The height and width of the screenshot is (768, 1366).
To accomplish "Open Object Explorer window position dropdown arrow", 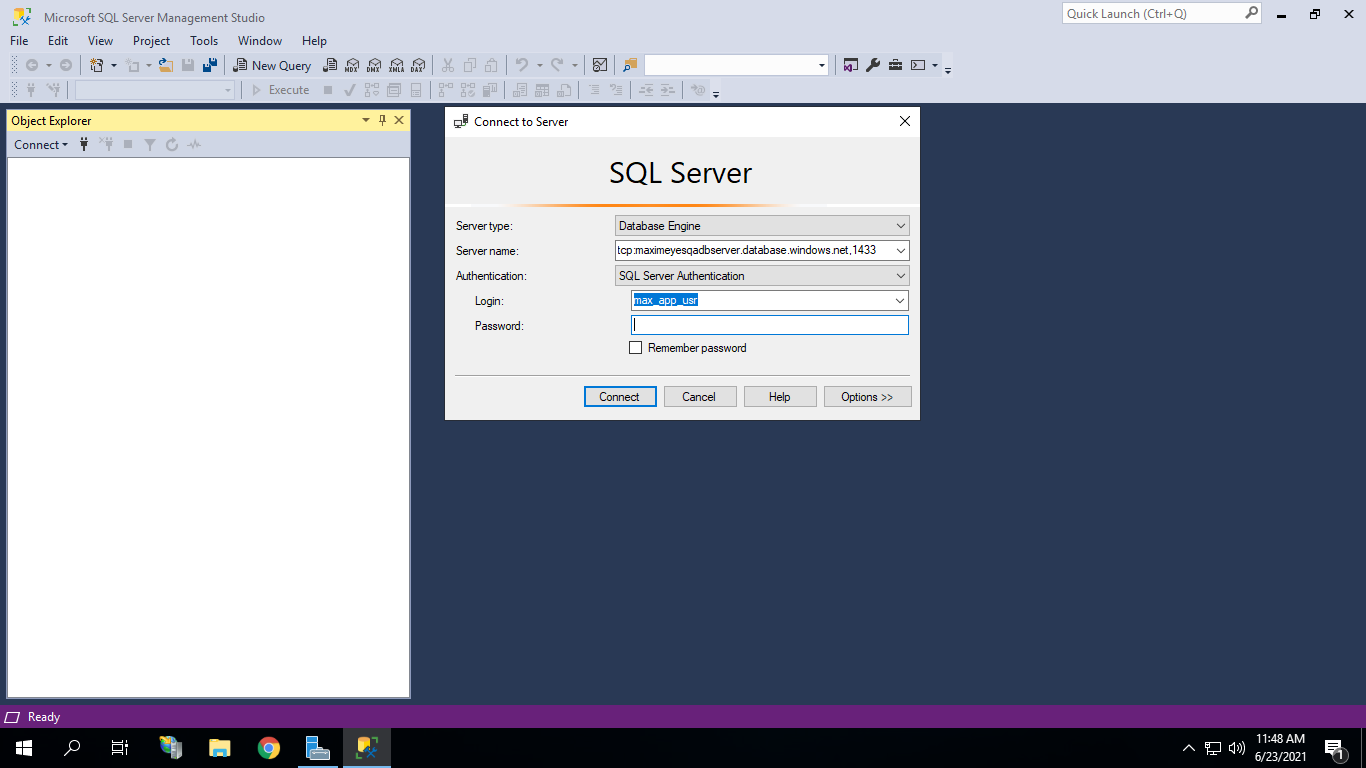I will (x=366, y=120).
